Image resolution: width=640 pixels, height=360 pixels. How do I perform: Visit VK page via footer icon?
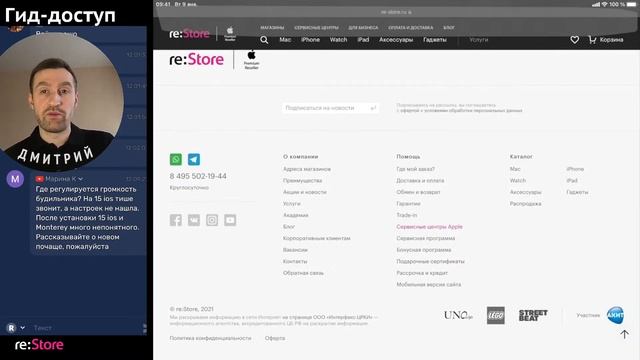click(x=194, y=220)
